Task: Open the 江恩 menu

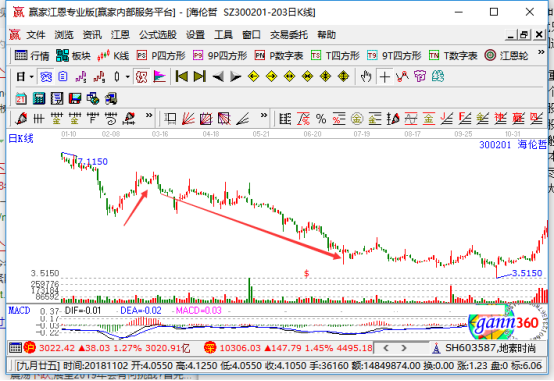Action: [x=120, y=35]
